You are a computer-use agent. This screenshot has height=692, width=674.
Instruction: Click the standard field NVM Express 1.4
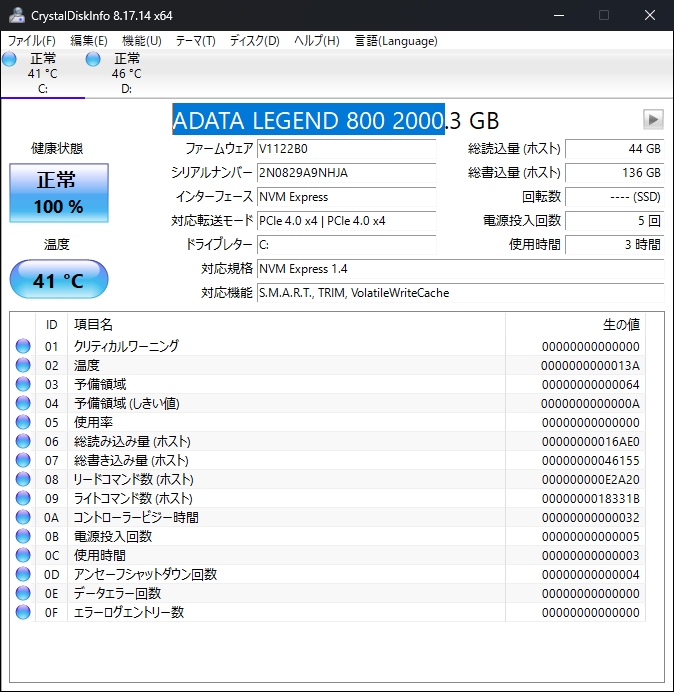[x=460, y=269]
